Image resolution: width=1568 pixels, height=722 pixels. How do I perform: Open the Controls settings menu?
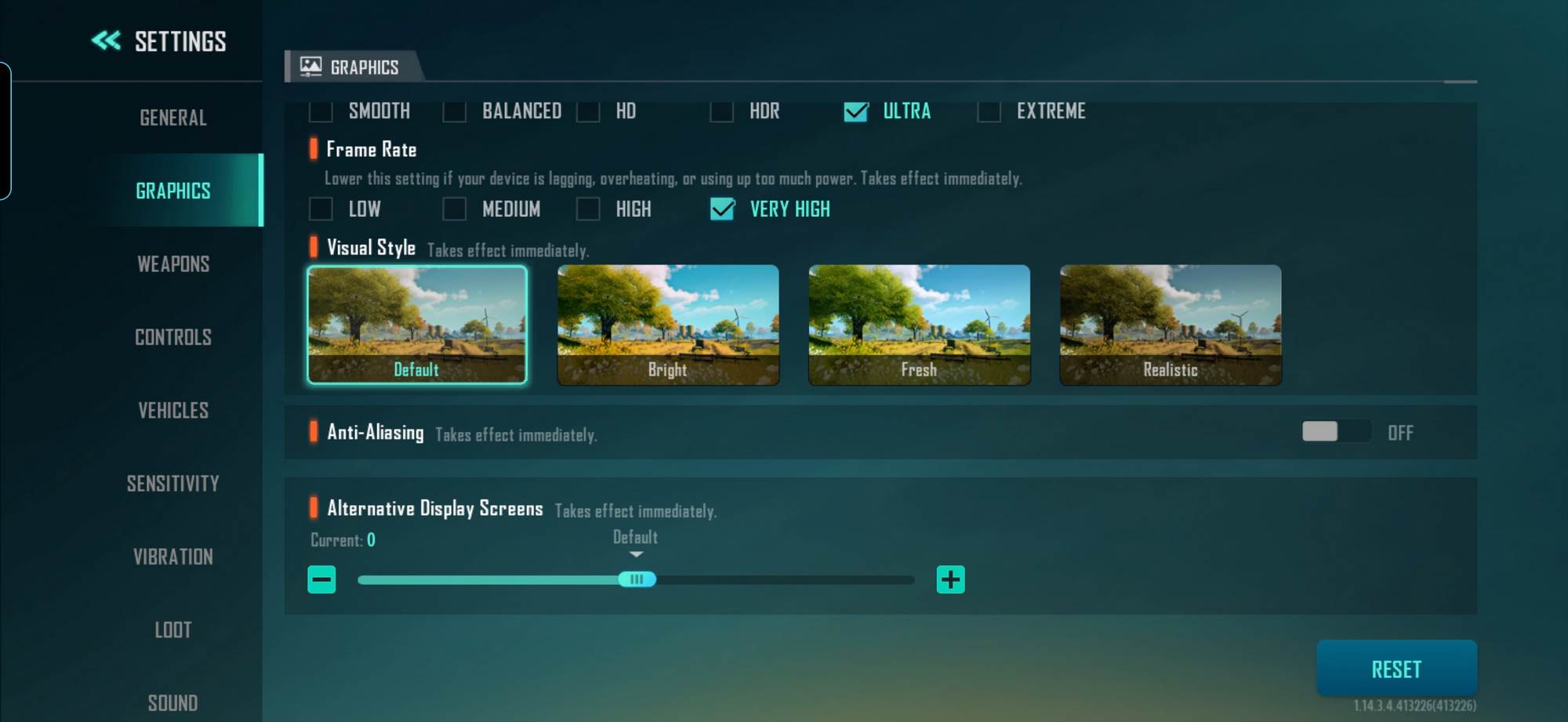[173, 337]
